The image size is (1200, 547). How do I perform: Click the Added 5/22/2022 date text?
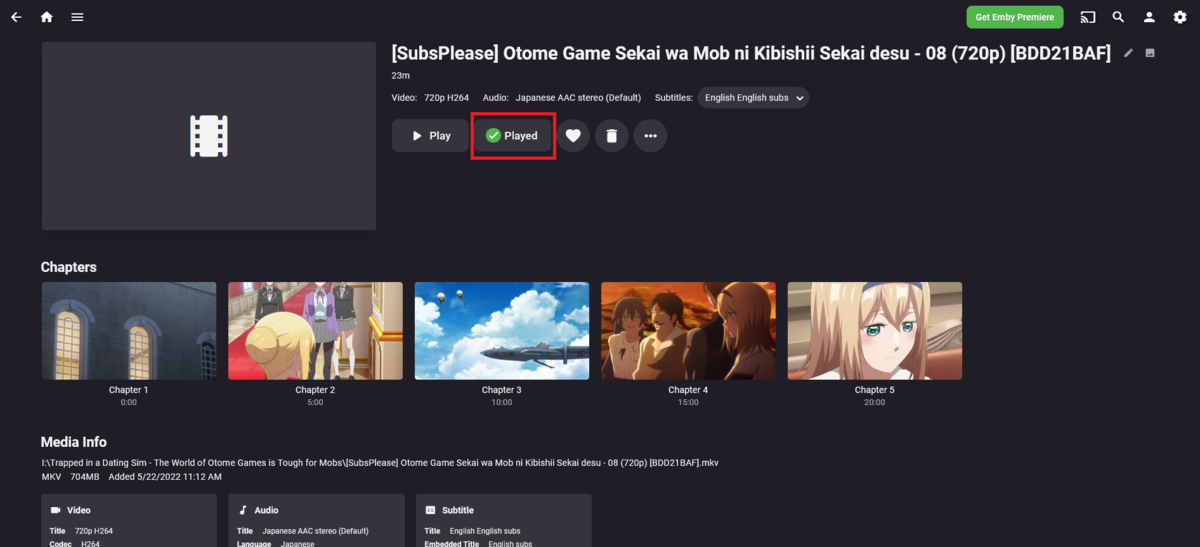[165, 477]
